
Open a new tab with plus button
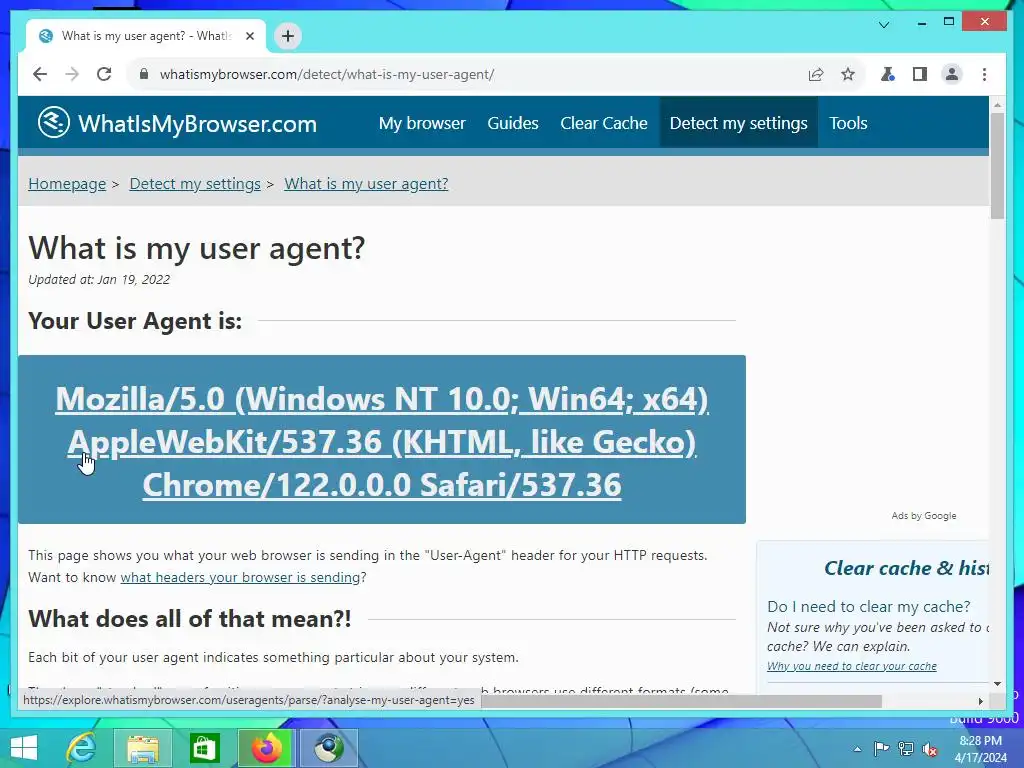pos(288,36)
